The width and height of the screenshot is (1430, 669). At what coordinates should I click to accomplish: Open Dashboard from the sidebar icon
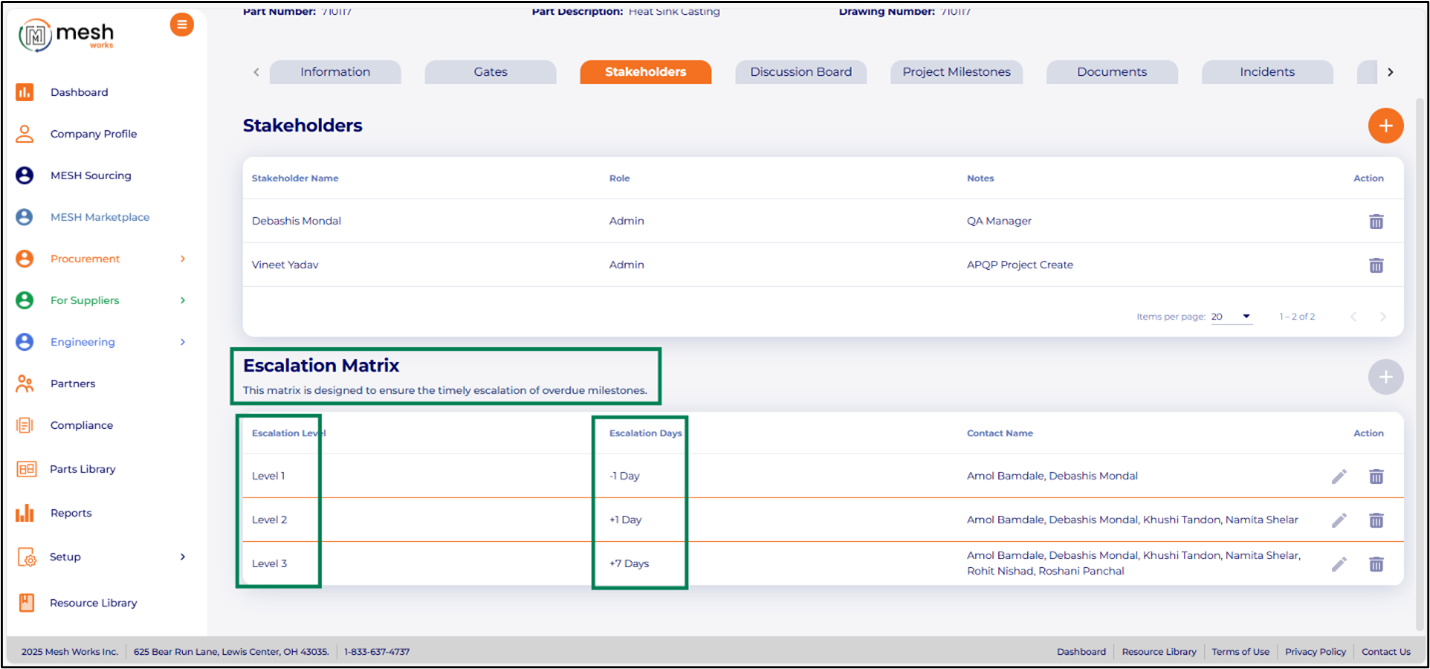pyautogui.click(x=25, y=92)
